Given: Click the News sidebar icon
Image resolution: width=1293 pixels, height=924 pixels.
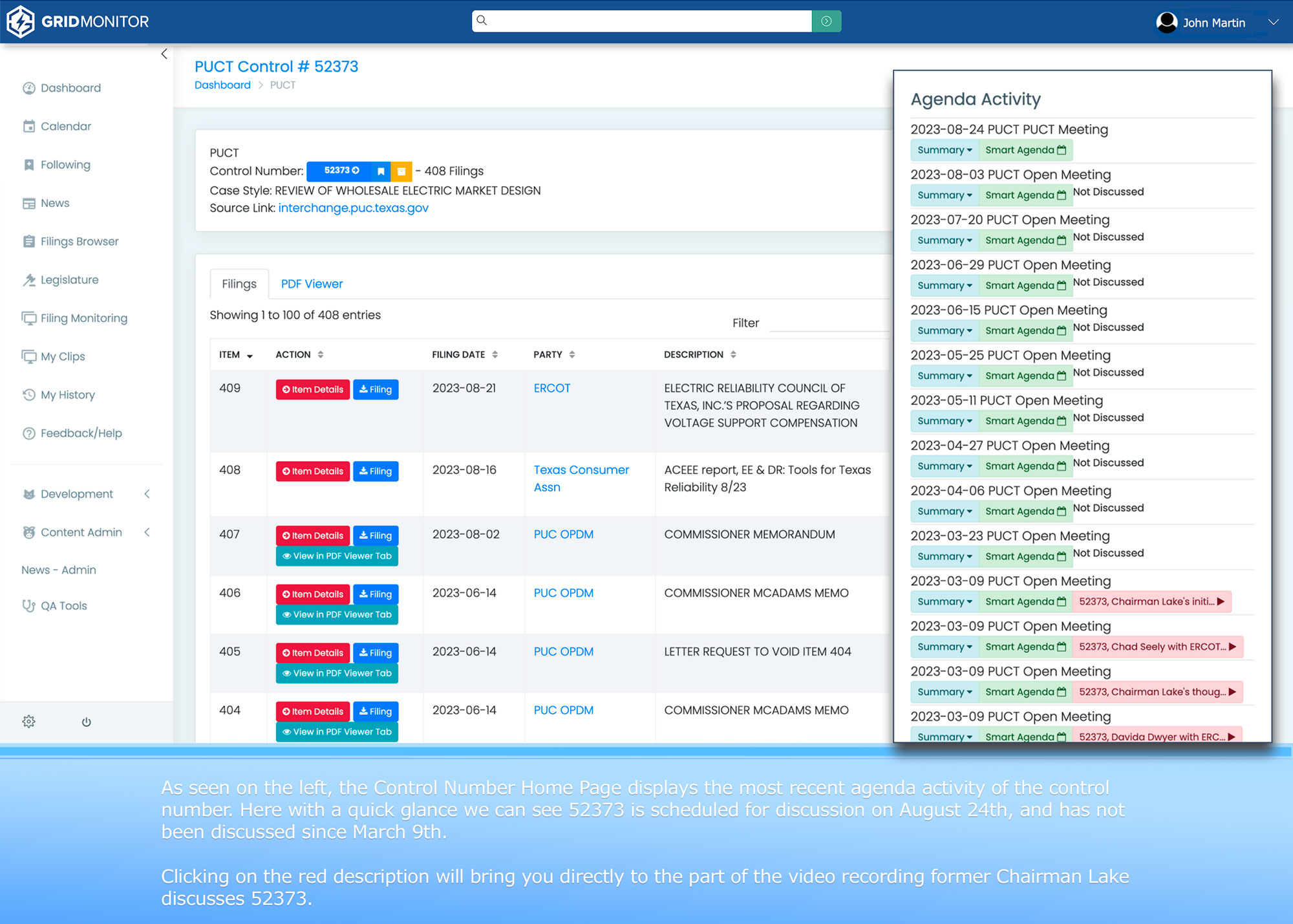Looking at the screenshot, I should [x=29, y=203].
